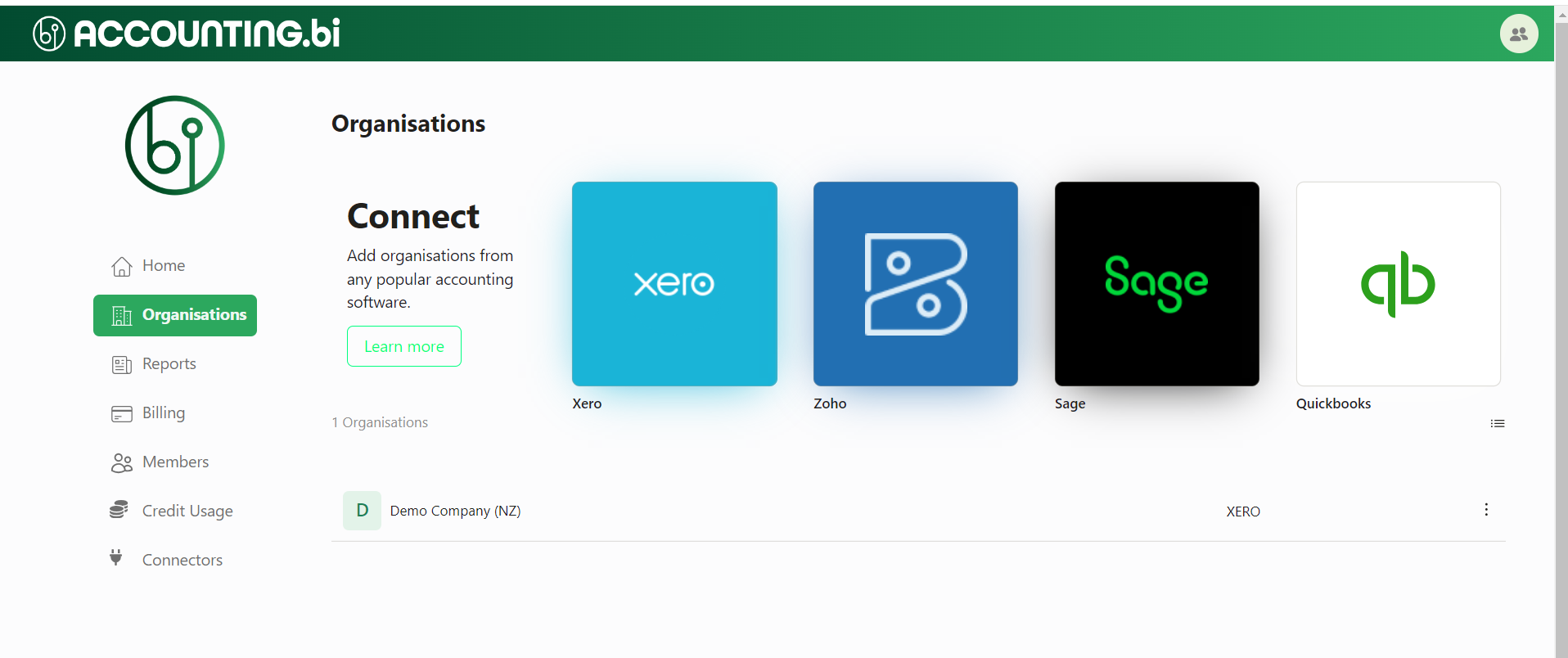Click the large bi sidebar logo

[174, 145]
